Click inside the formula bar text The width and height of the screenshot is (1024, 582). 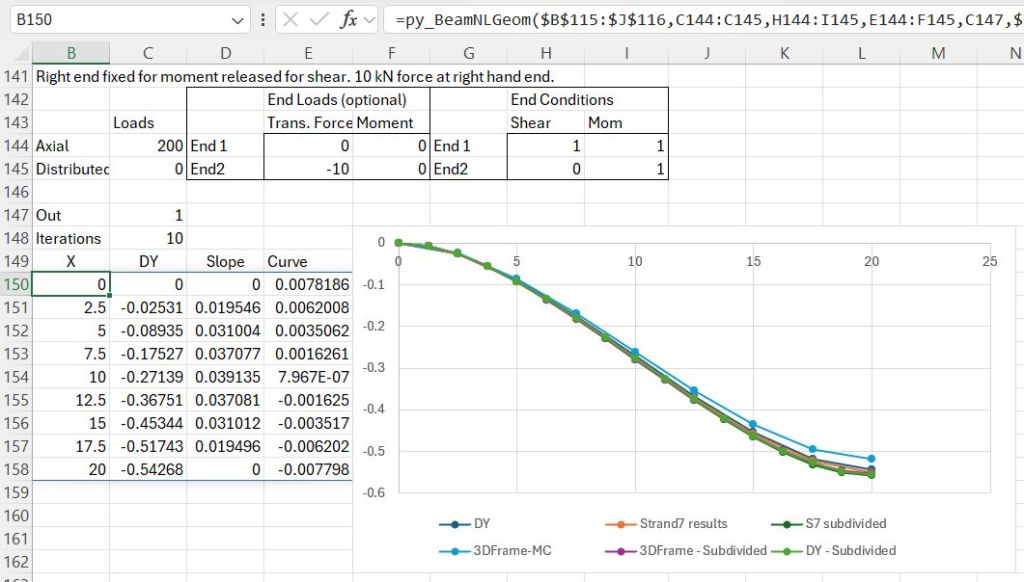[x=700, y=20]
